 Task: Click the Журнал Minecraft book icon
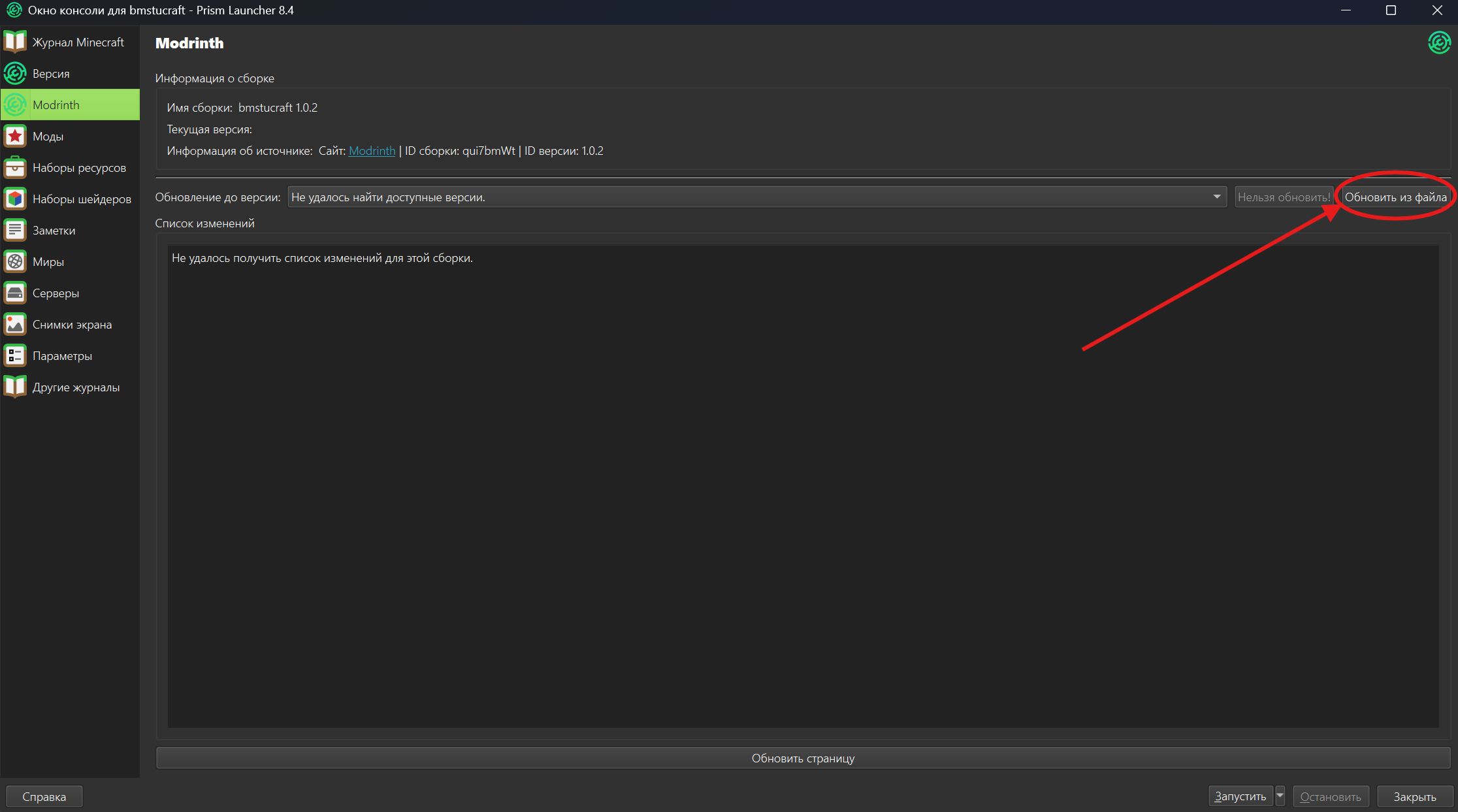[x=15, y=42]
